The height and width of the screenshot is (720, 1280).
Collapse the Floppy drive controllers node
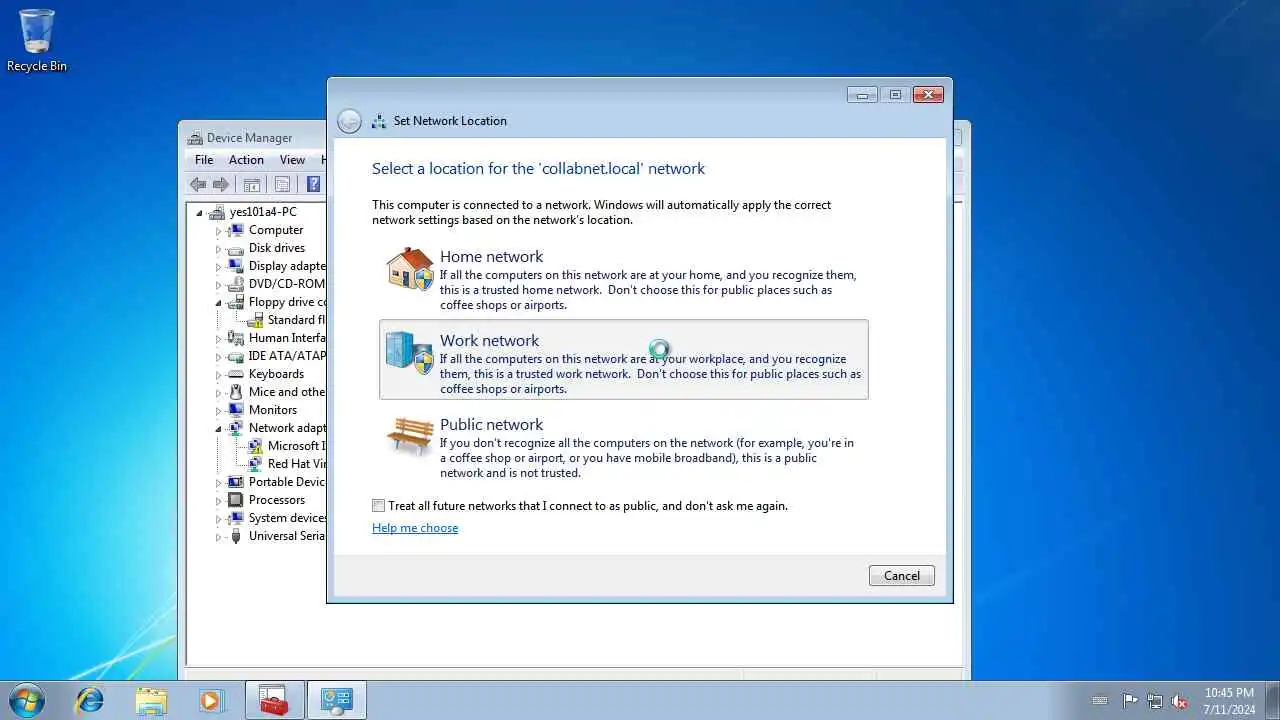[x=218, y=302]
